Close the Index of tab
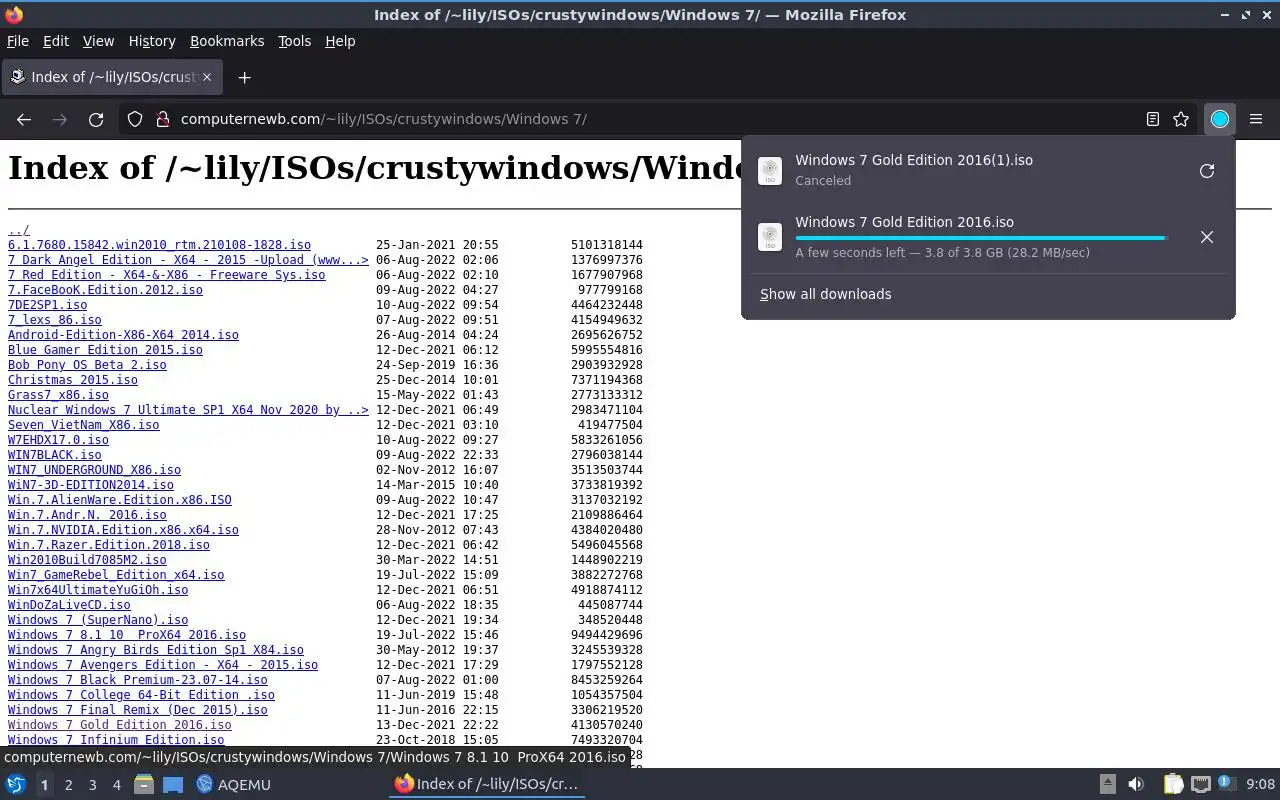 point(207,77)
